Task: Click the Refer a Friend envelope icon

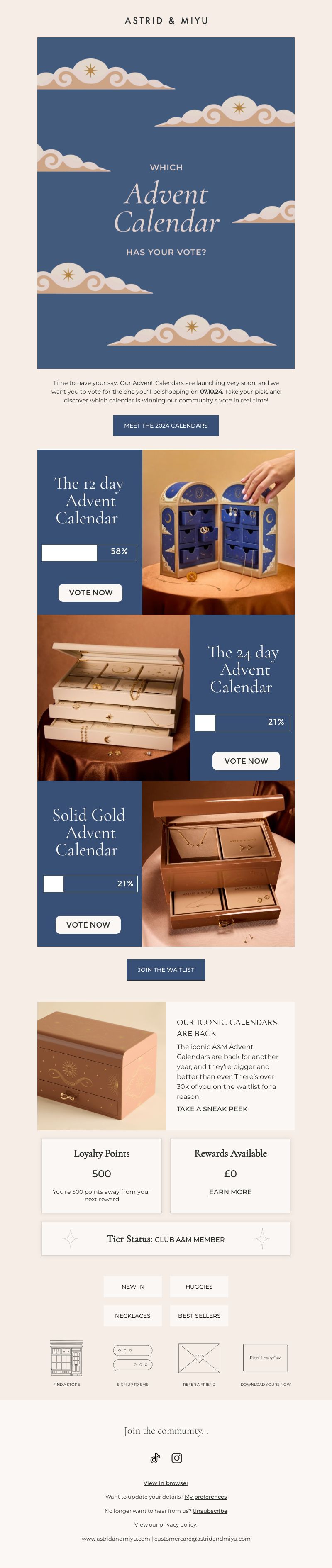Action: [199, 1358]
